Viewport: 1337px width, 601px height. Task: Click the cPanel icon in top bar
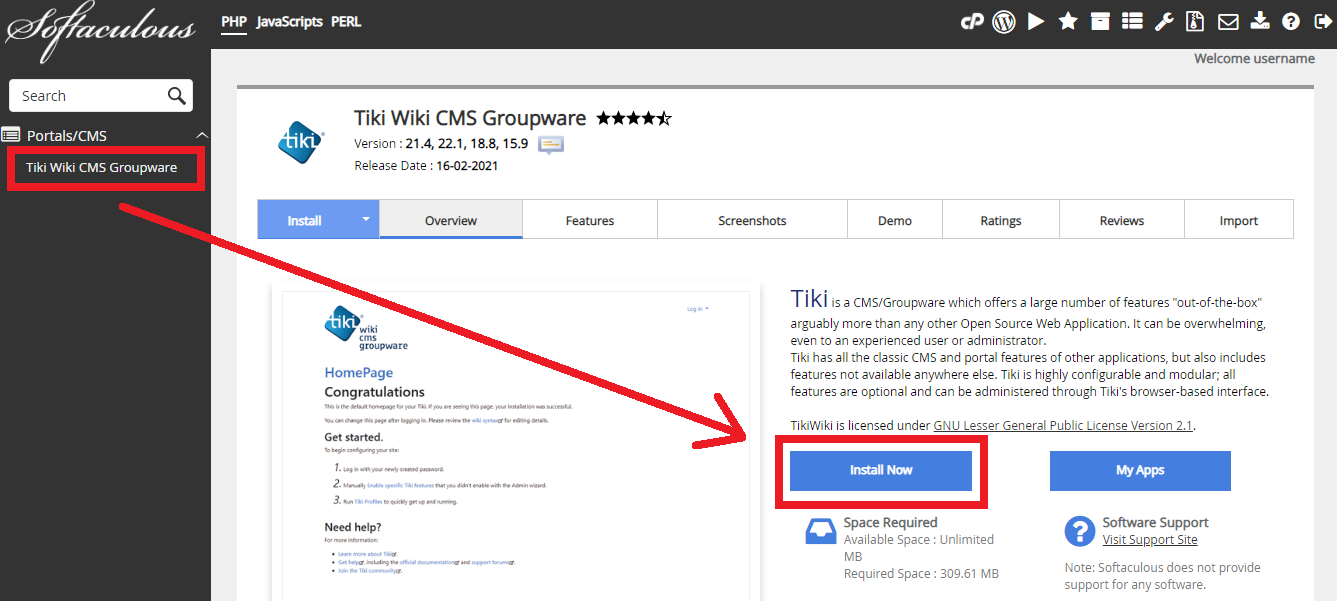[x=971, y=21]
